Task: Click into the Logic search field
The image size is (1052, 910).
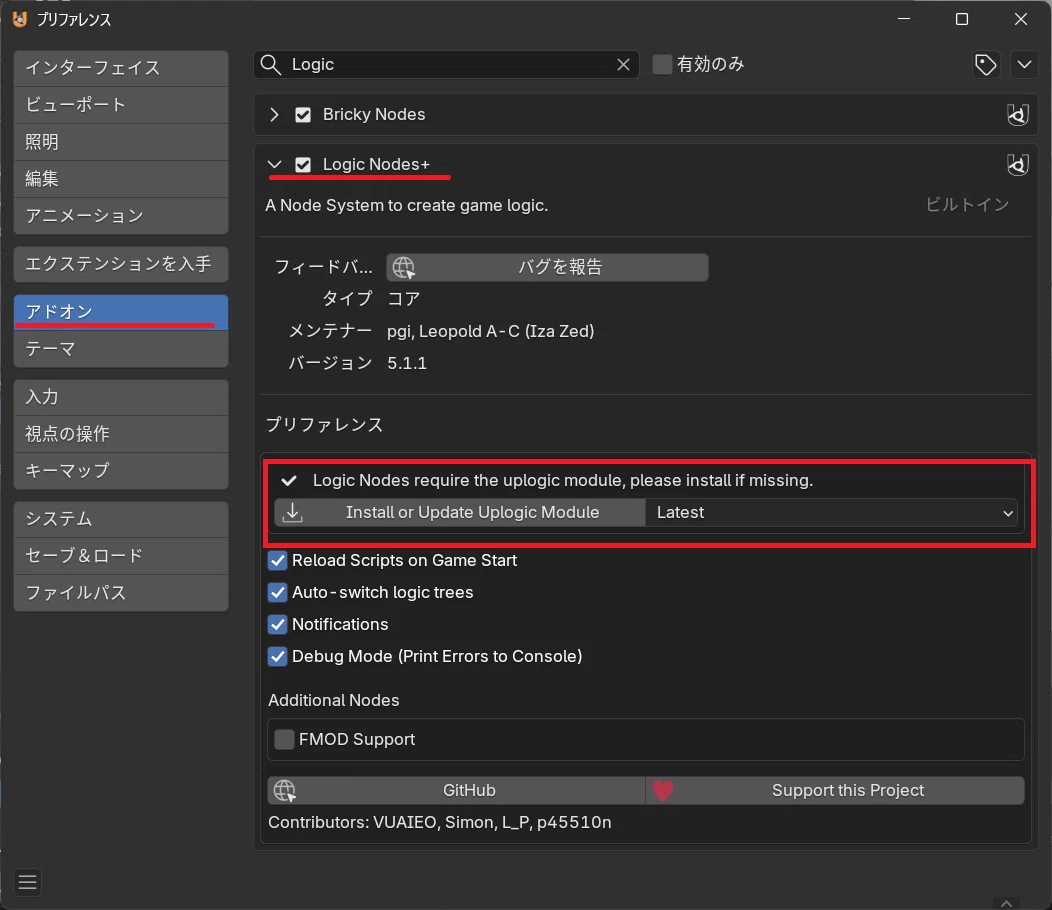Action: tap(446, 64)
